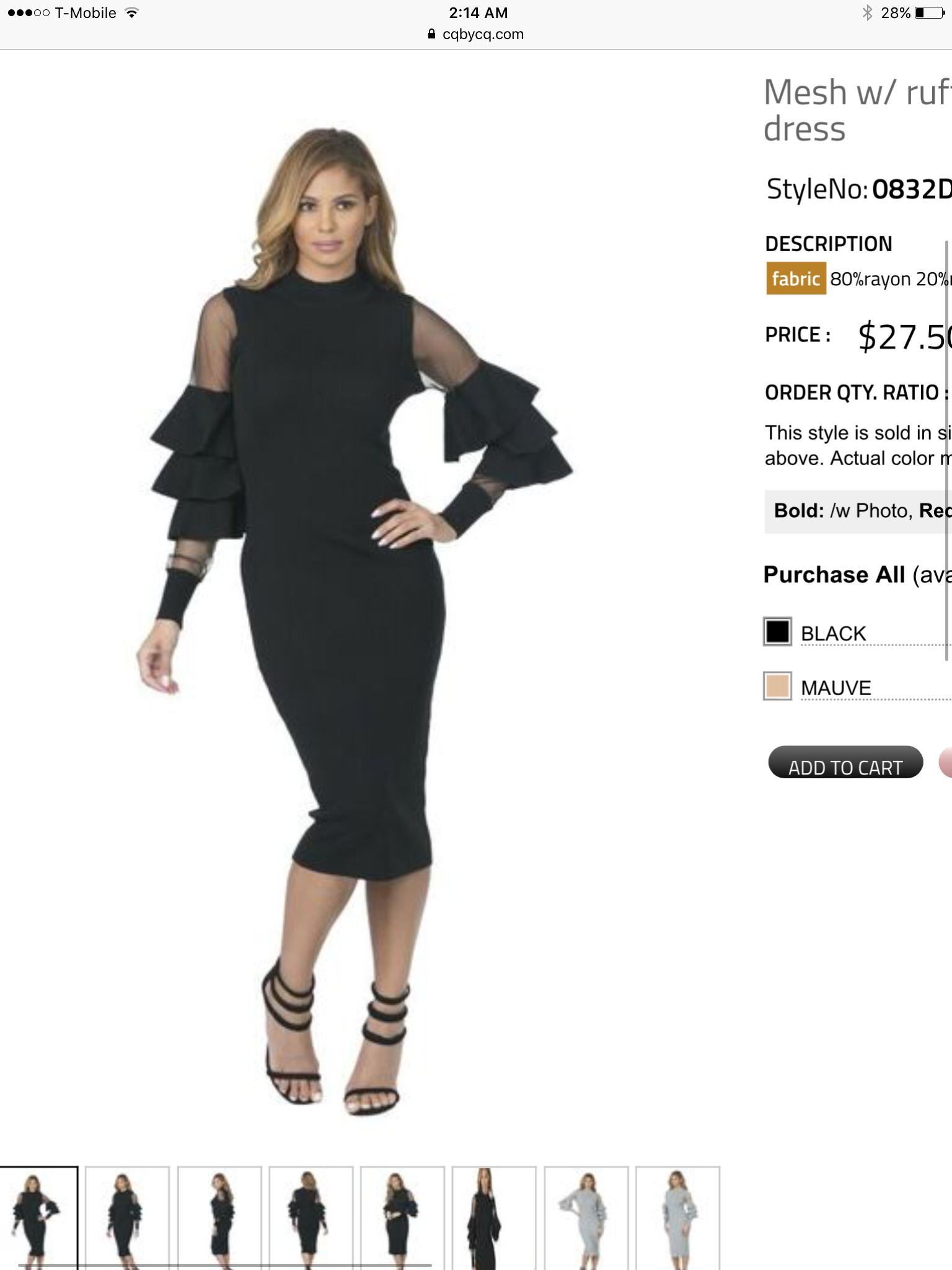This screenshot has width=952, height=1270.
Task: Tap the lock icon beside cqbycq.com
Action: (431, 34)
